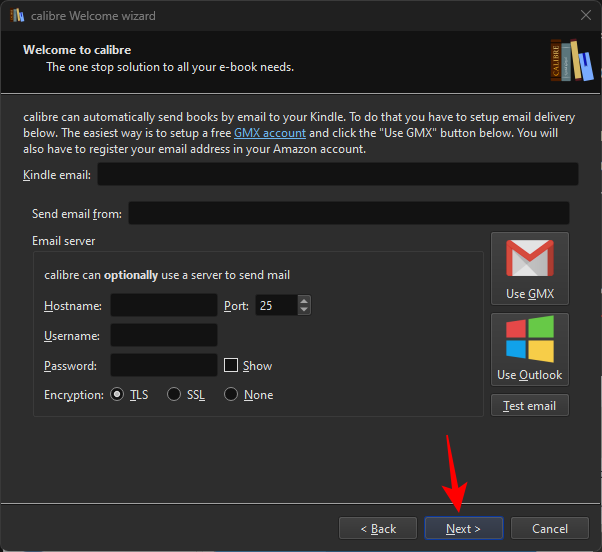Screen dimensions: 602x552
Task: Enable the Show password checkbox
Action: tap(231, 366)
